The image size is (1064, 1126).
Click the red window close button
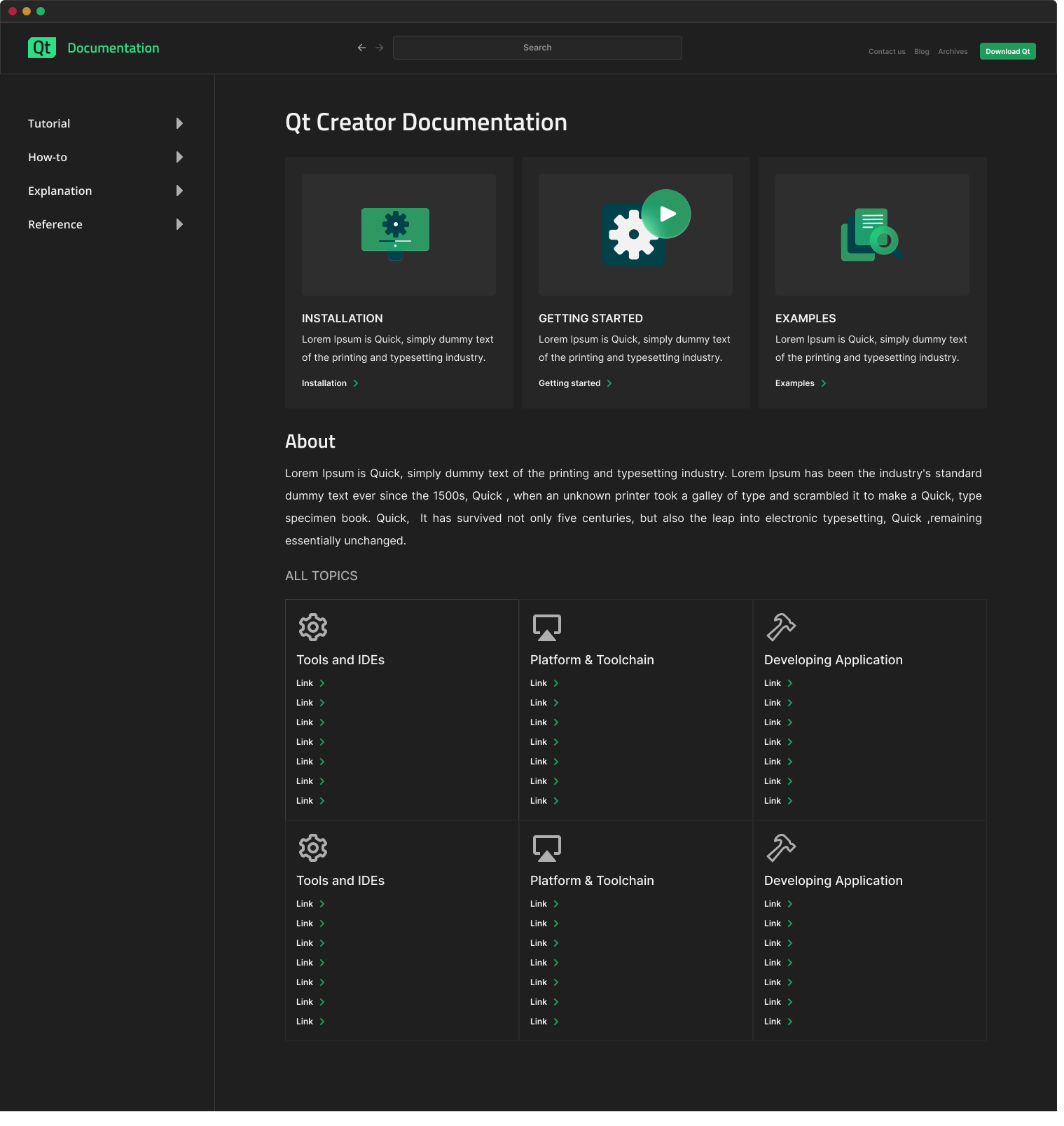click(13, 11)
